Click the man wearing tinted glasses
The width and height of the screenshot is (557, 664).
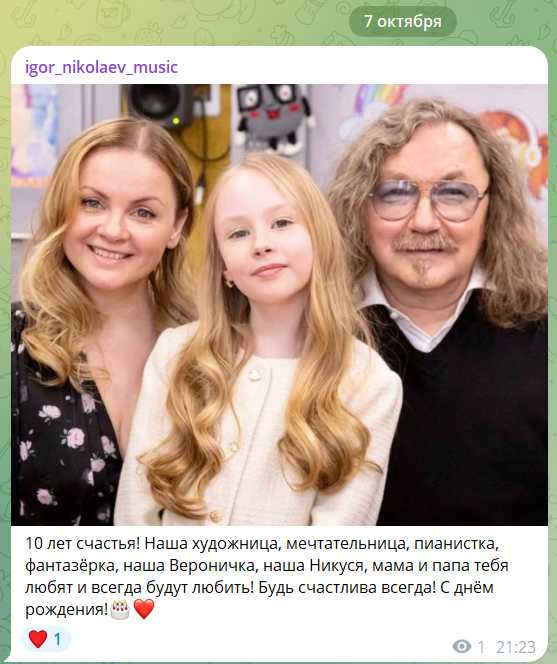[x=441, y=305]
